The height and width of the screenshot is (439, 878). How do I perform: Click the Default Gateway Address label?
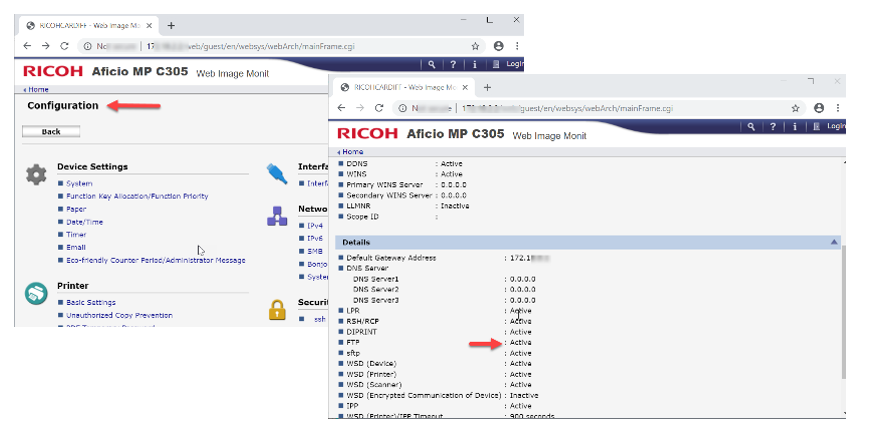[x=391, y=258]
